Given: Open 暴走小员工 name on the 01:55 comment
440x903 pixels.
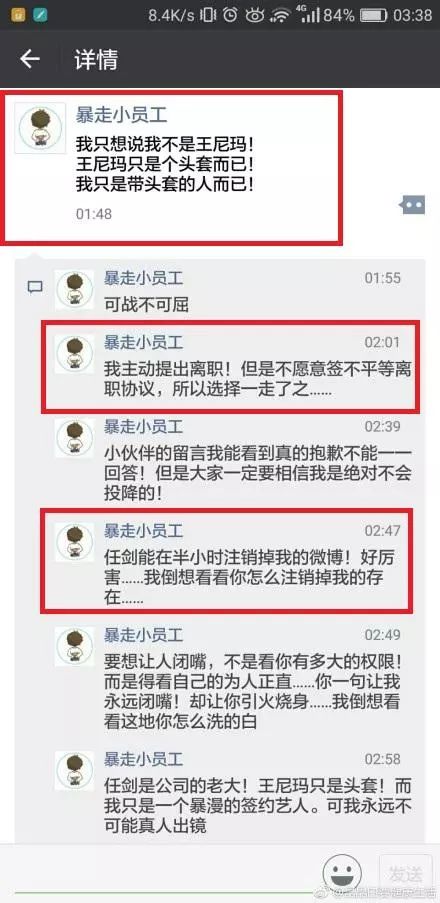Looking at the screenshot, I should (143, 279).
